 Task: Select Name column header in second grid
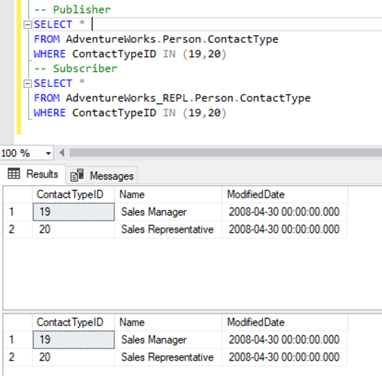(168, 322)
